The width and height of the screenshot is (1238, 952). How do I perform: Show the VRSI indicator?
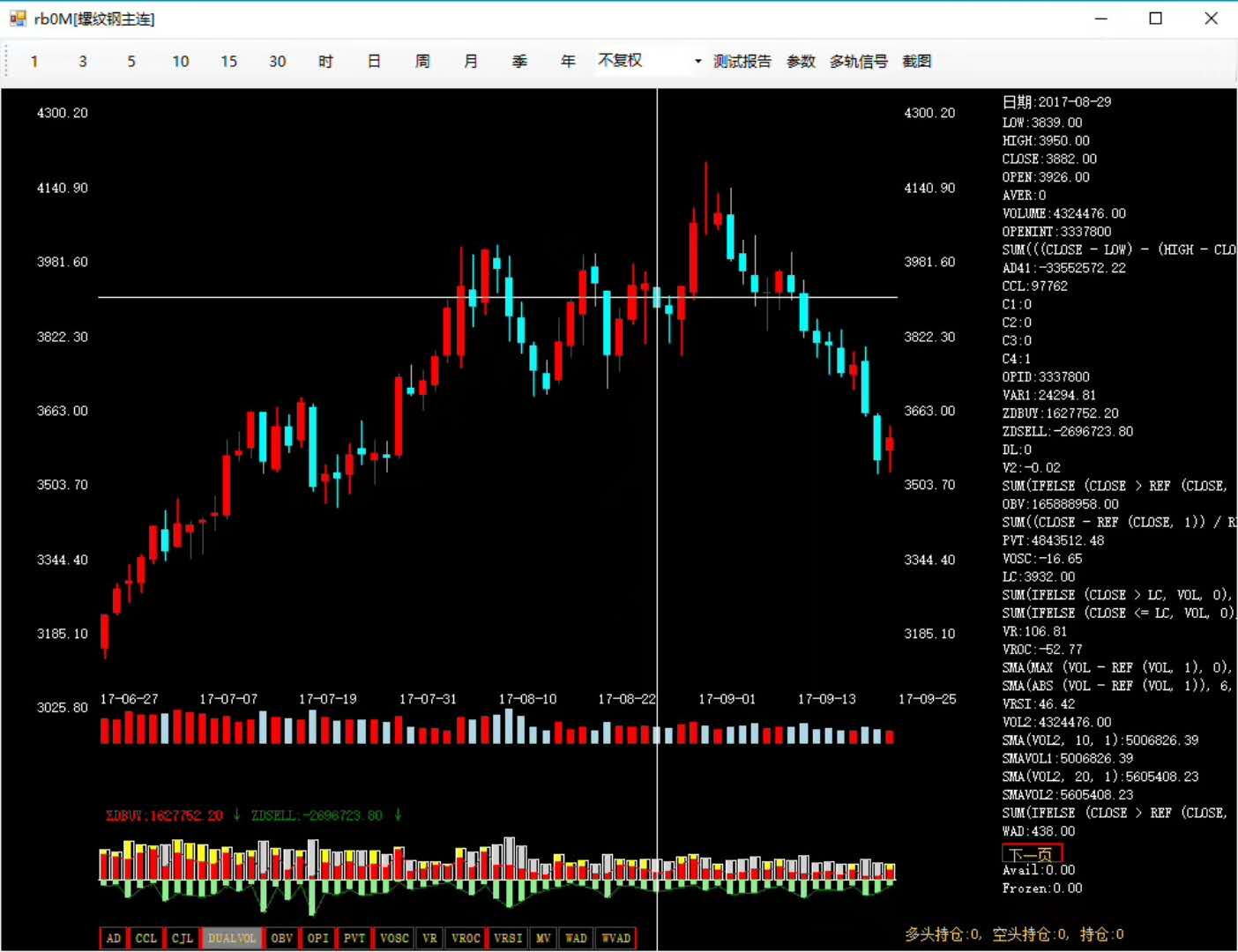click(508, 938)
